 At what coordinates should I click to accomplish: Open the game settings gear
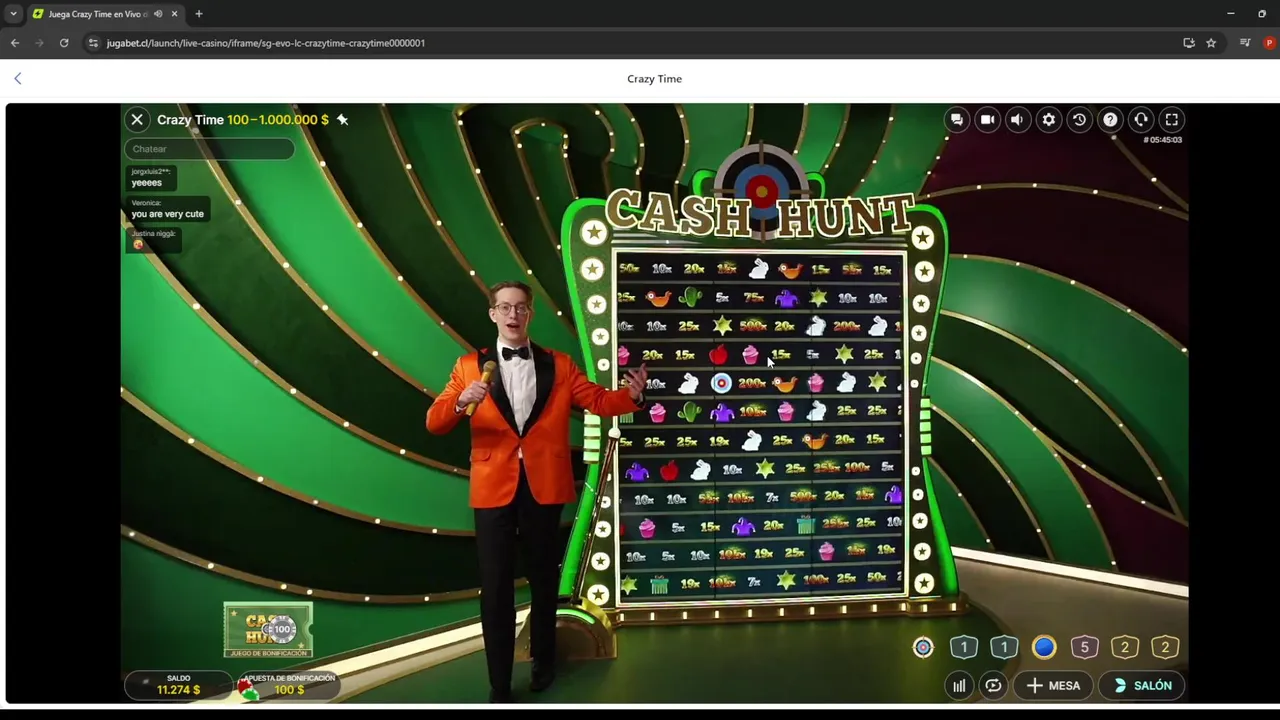[x=1048, y=120]
